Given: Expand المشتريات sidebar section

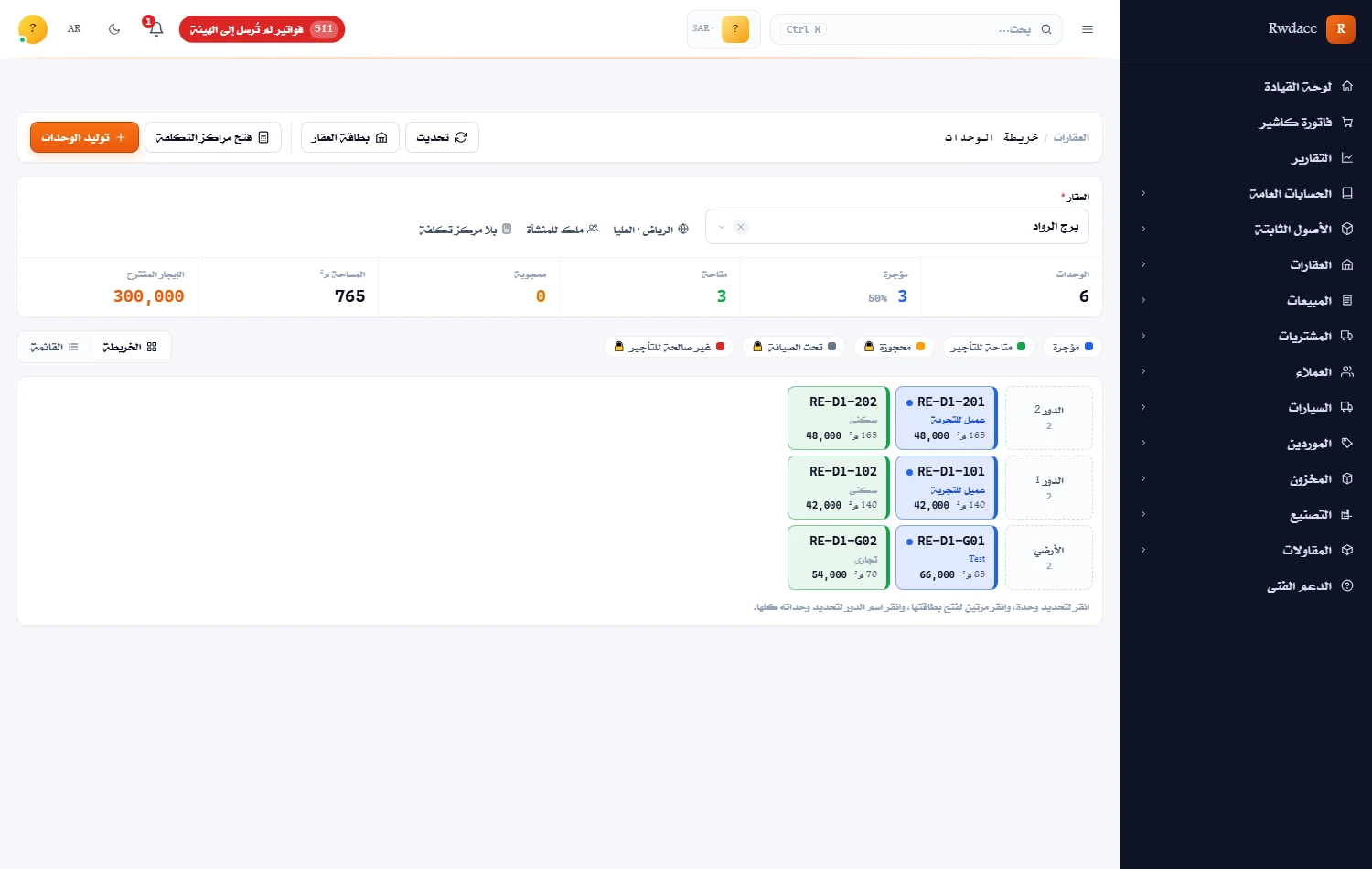Looking at the screenshot, I should click(x=1246, y=337).
